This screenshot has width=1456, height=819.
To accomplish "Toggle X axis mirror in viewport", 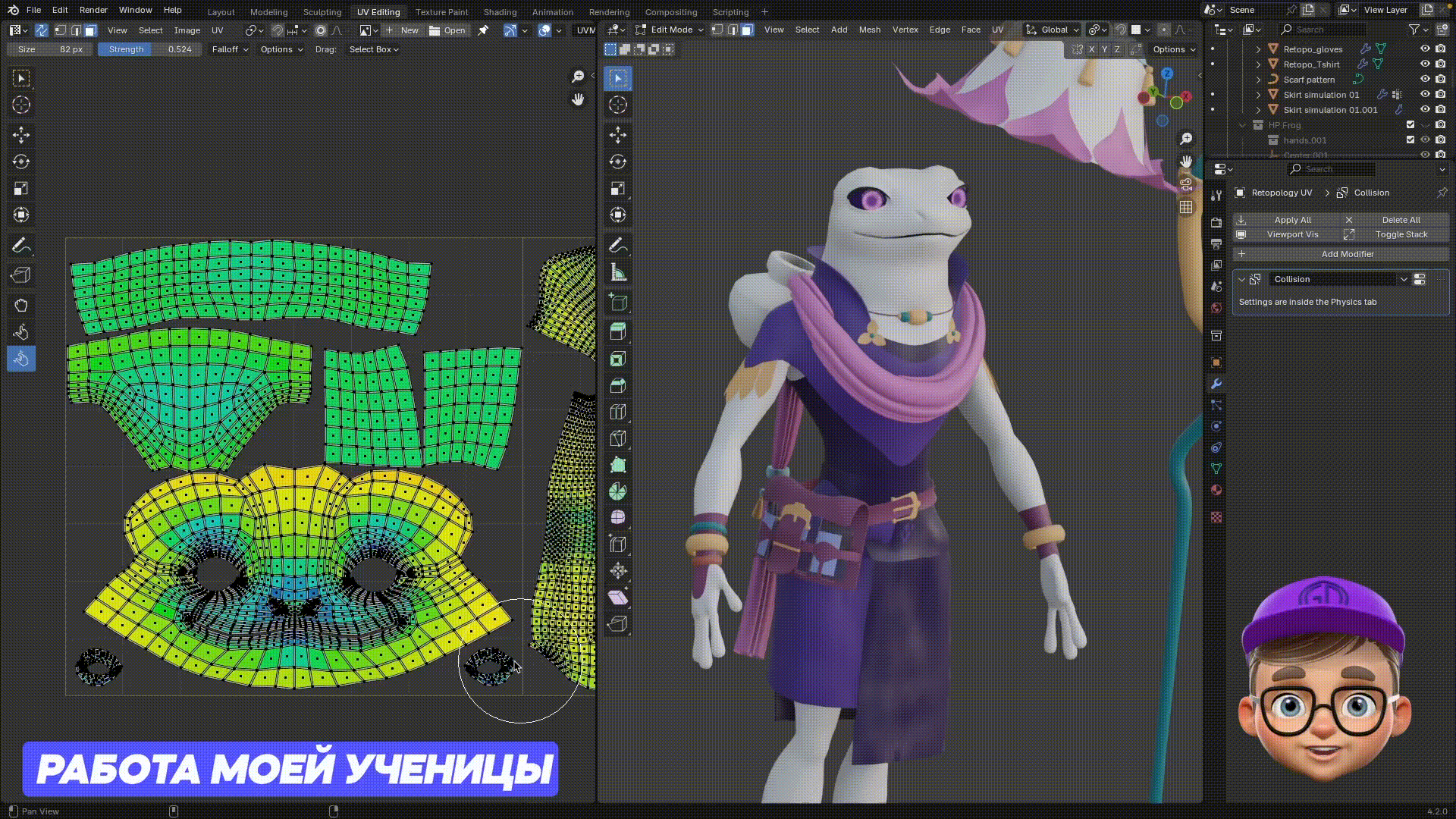I will pyautogui.click(x=1091, y=49).
